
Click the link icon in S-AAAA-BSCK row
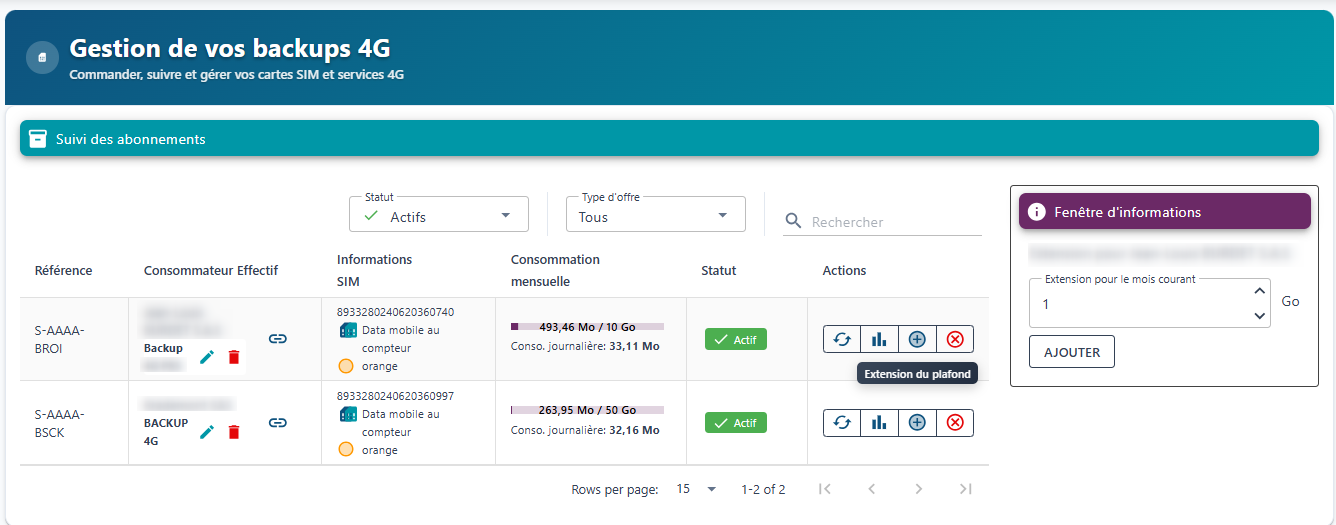[x=278, y=423]
